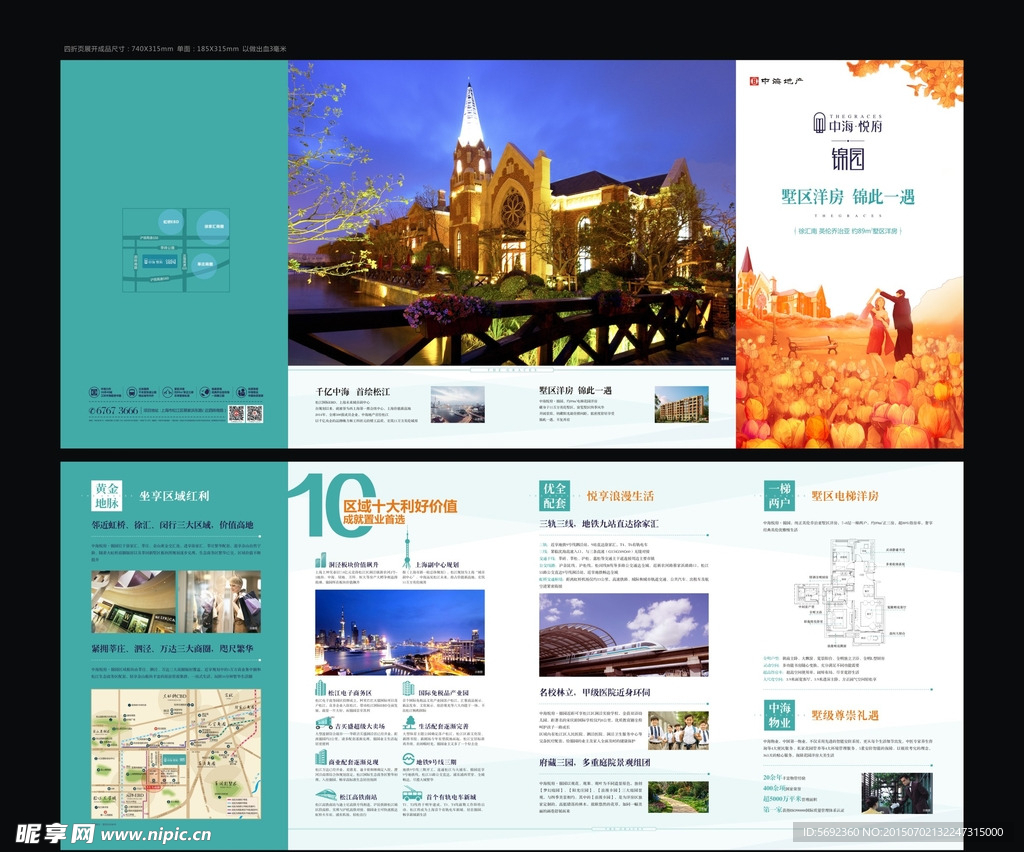Click the tree icon beside 生活配套逐渐完善

pos(409,722)
